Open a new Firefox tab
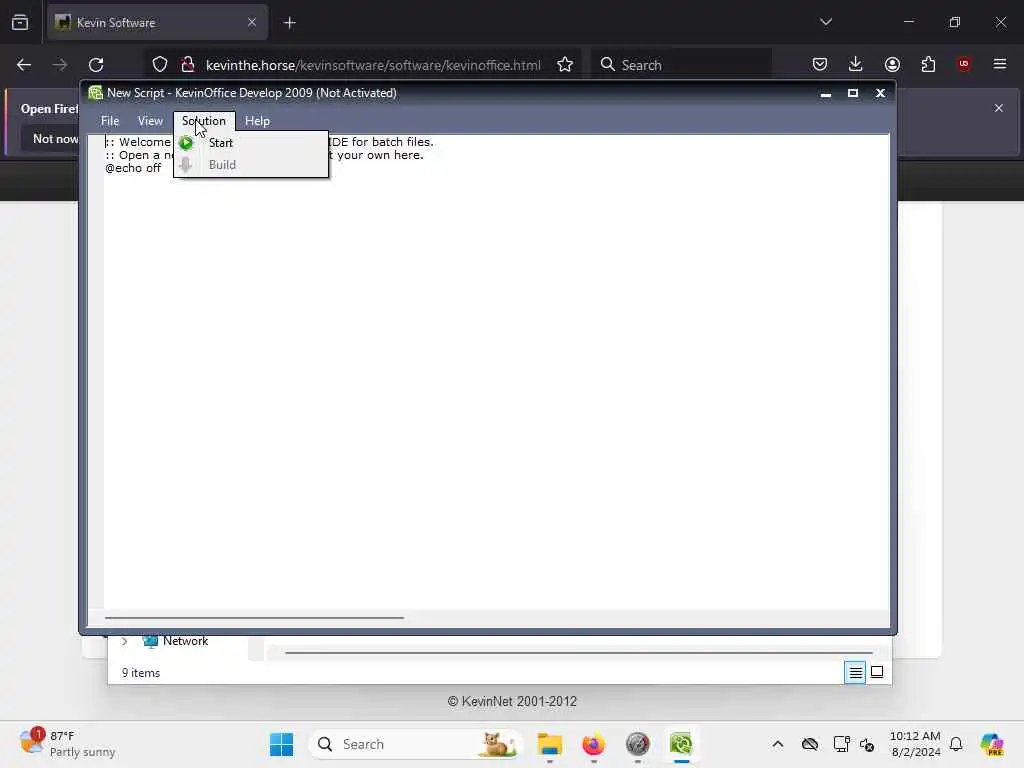The image size is (1024, 768). click(290, 23)
